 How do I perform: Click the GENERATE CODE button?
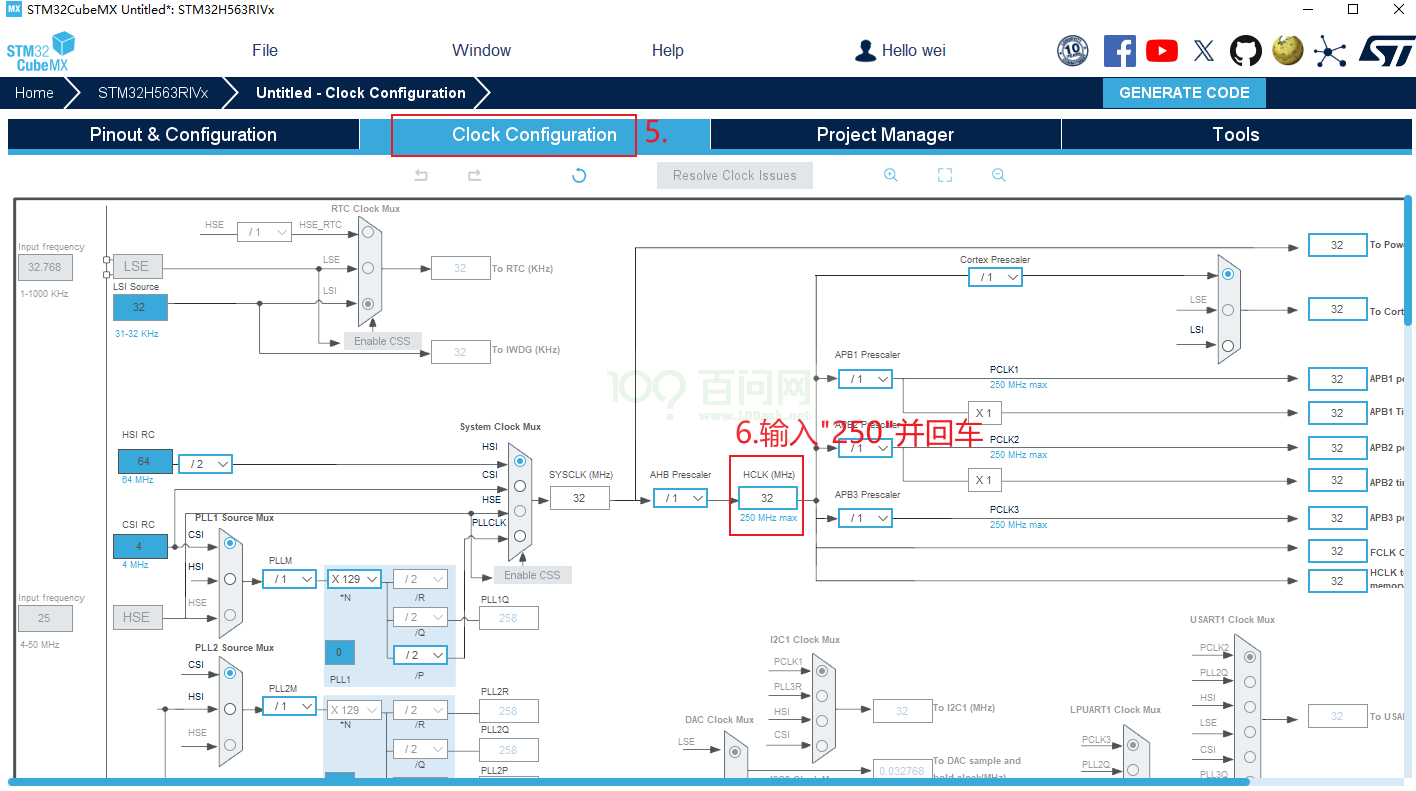point(1184,93)
